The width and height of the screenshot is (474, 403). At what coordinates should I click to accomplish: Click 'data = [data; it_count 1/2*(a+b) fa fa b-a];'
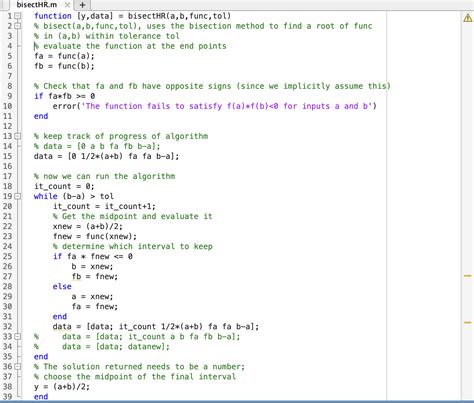tap(156, 326)
